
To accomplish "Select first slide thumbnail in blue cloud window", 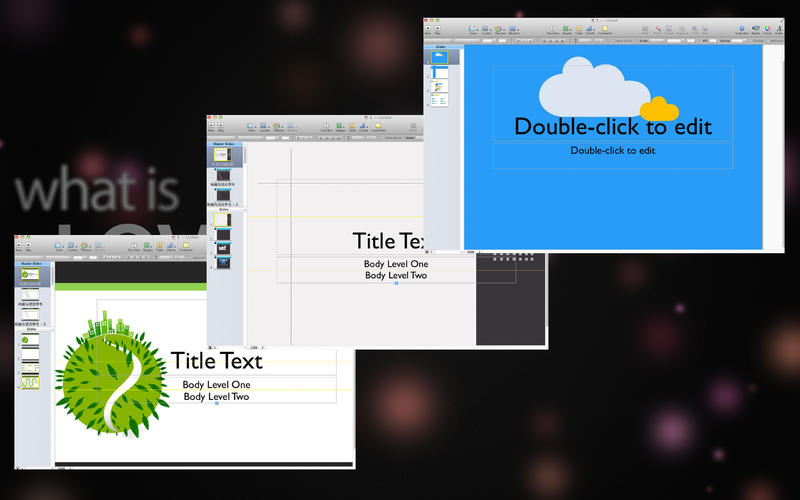I will tap(439, 57).
